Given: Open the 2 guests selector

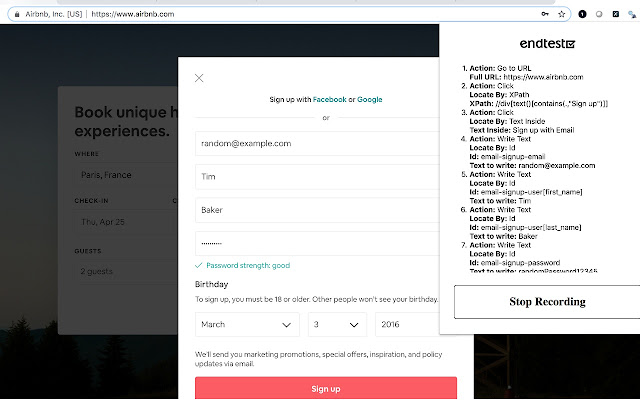Looking at the screenshot, I should tap(126, 271).
